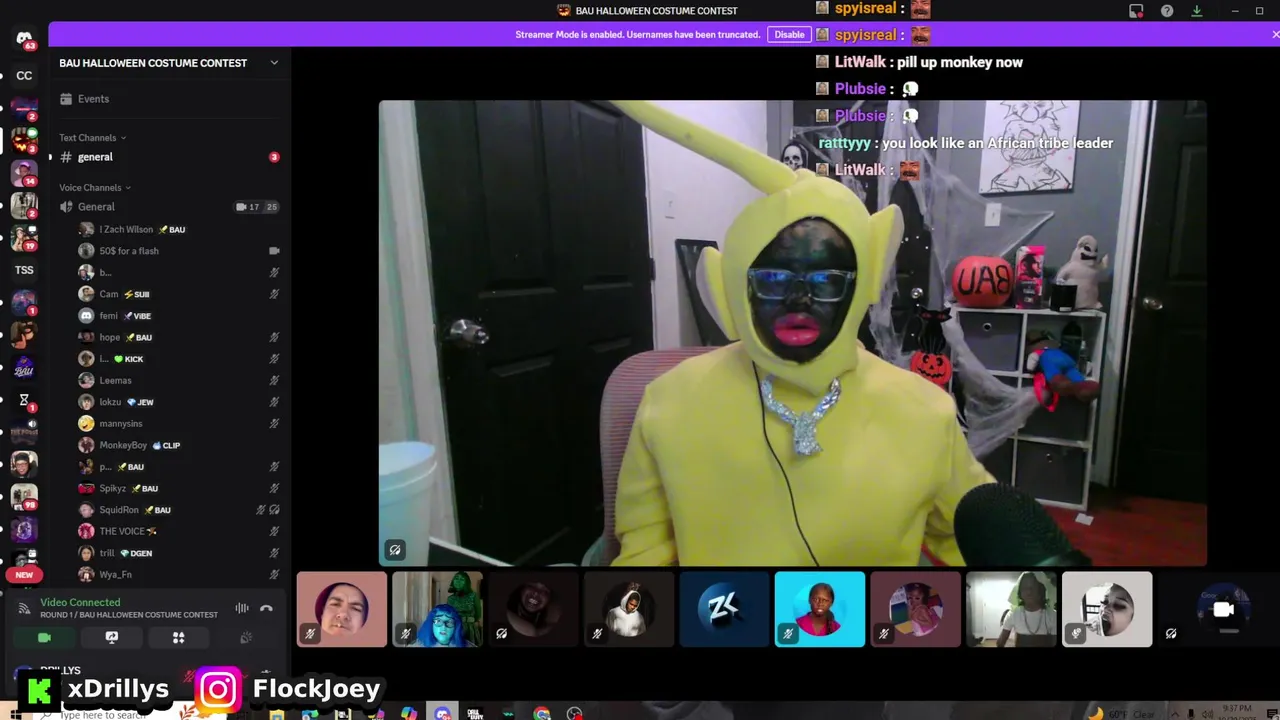1280x720 pixels.
Task: Select voice user femi
Action: tap(180, 316)
